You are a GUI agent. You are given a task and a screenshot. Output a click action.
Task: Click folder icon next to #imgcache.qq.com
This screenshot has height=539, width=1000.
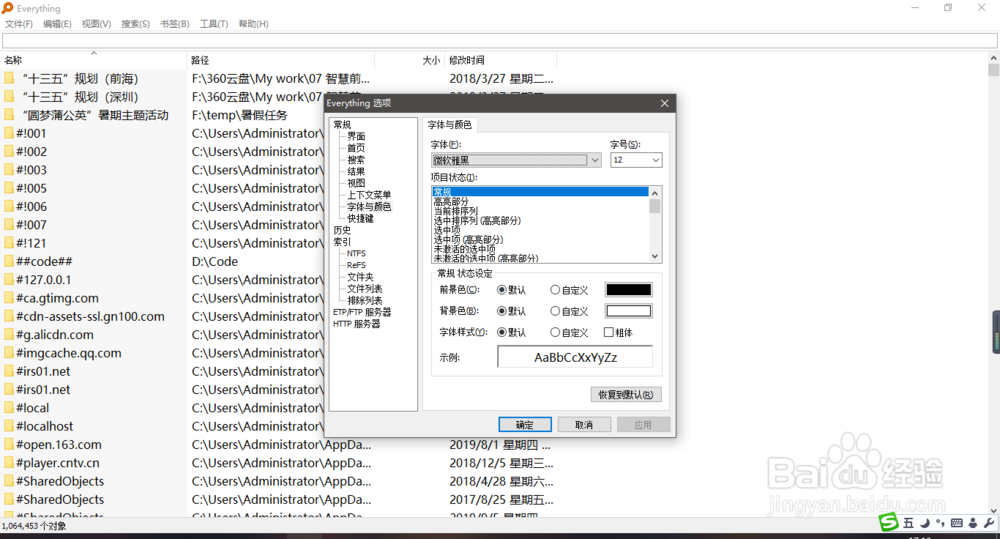pos(9,353)
